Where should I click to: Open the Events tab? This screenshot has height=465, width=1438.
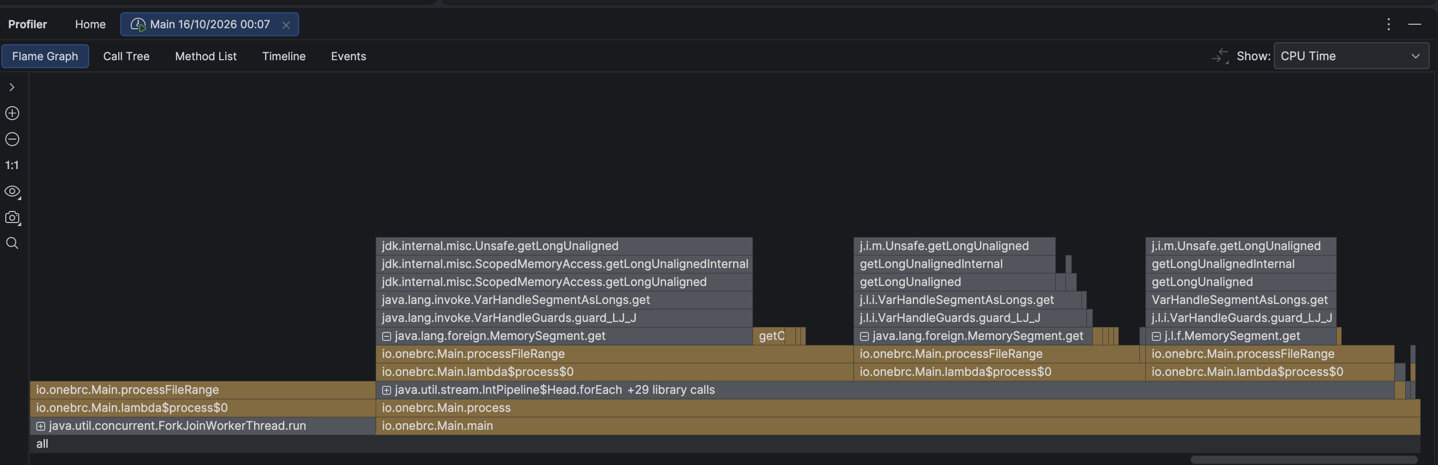[348, 56]
